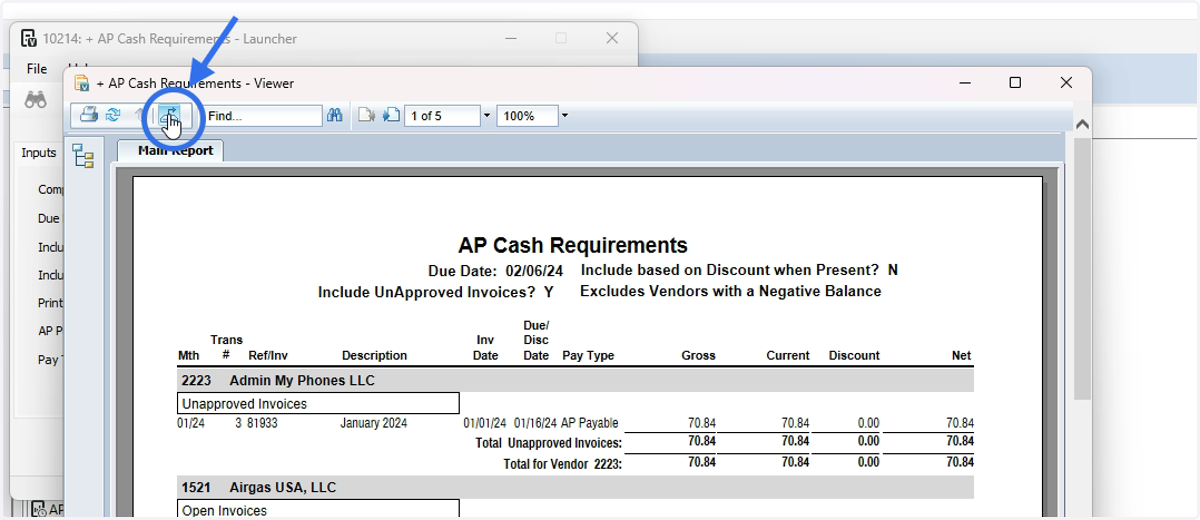Select the Main Report tab

pos(171,151)
